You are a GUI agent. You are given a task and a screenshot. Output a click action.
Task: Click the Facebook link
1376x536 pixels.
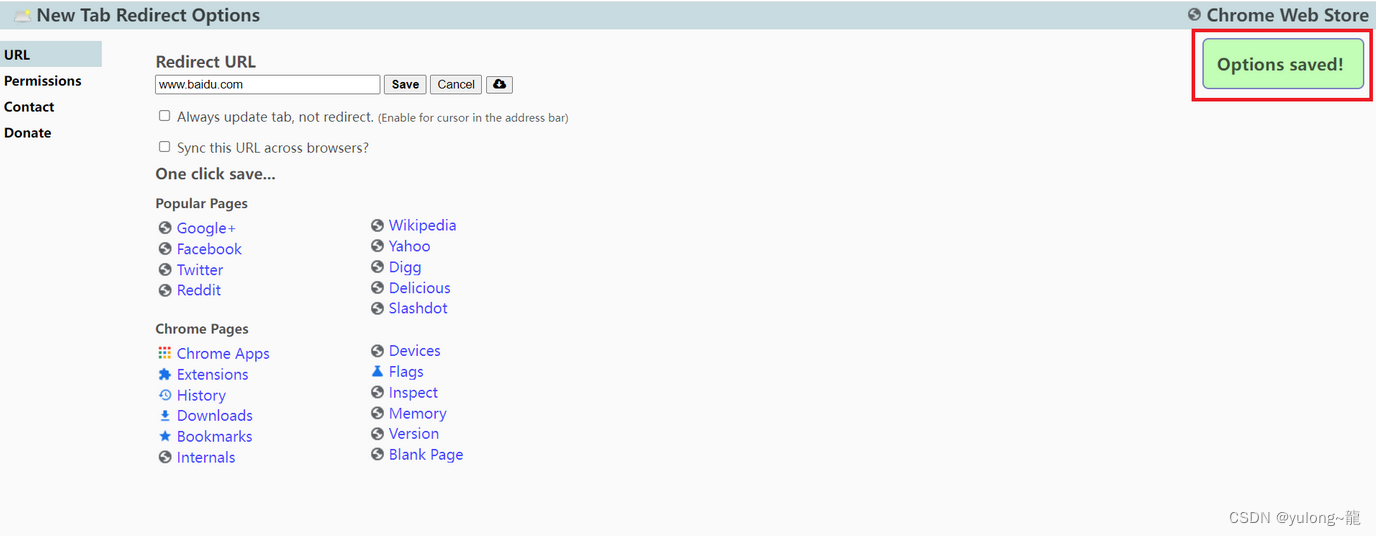(x=209, y=249)
